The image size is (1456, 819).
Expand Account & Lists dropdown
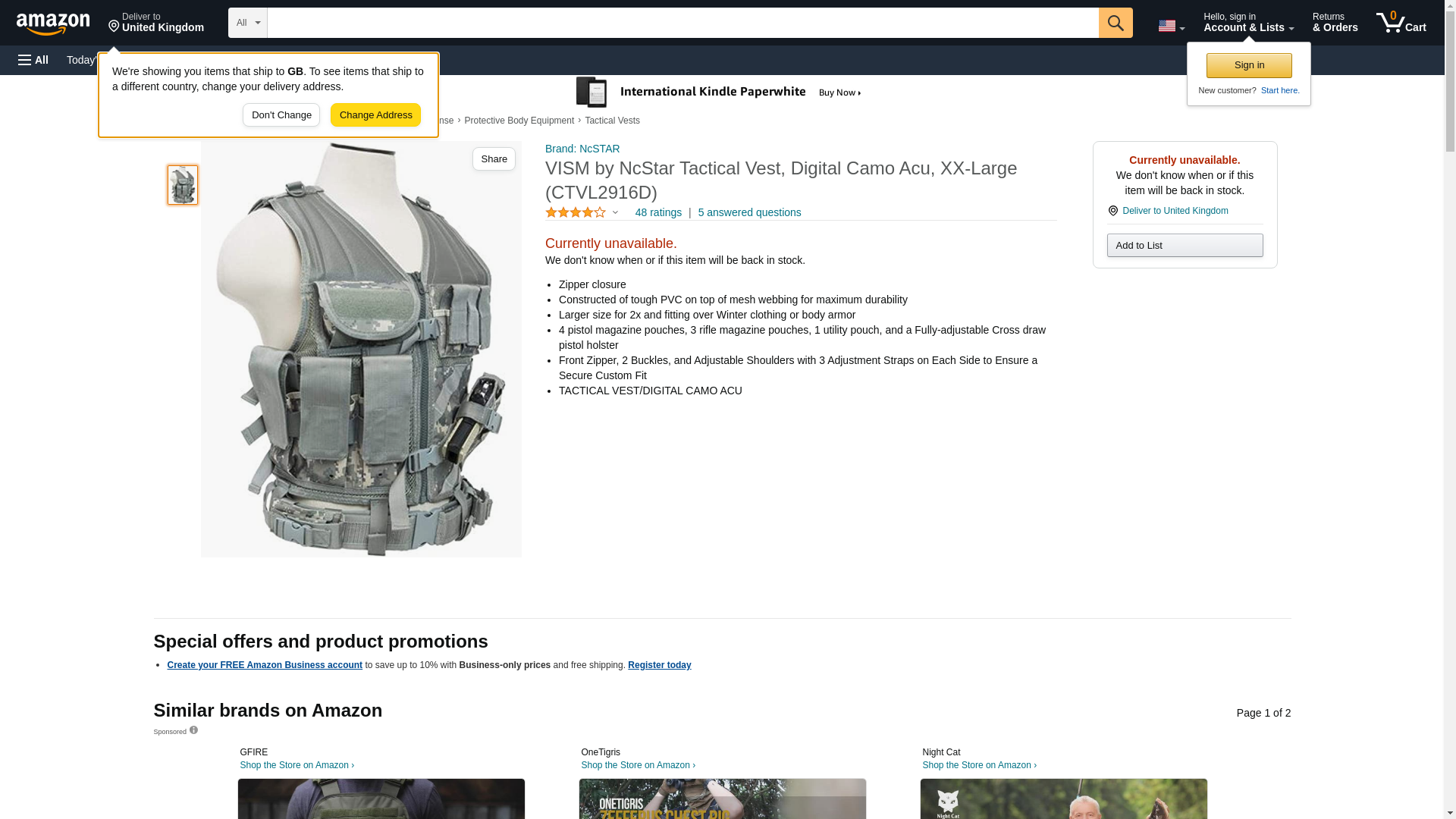tap(1247, 23)
